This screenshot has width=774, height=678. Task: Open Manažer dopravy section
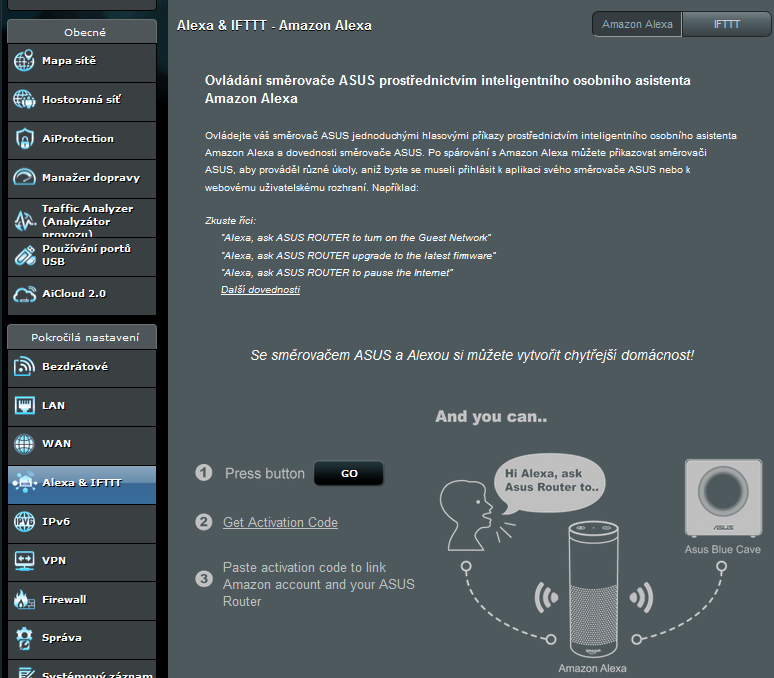91,178
